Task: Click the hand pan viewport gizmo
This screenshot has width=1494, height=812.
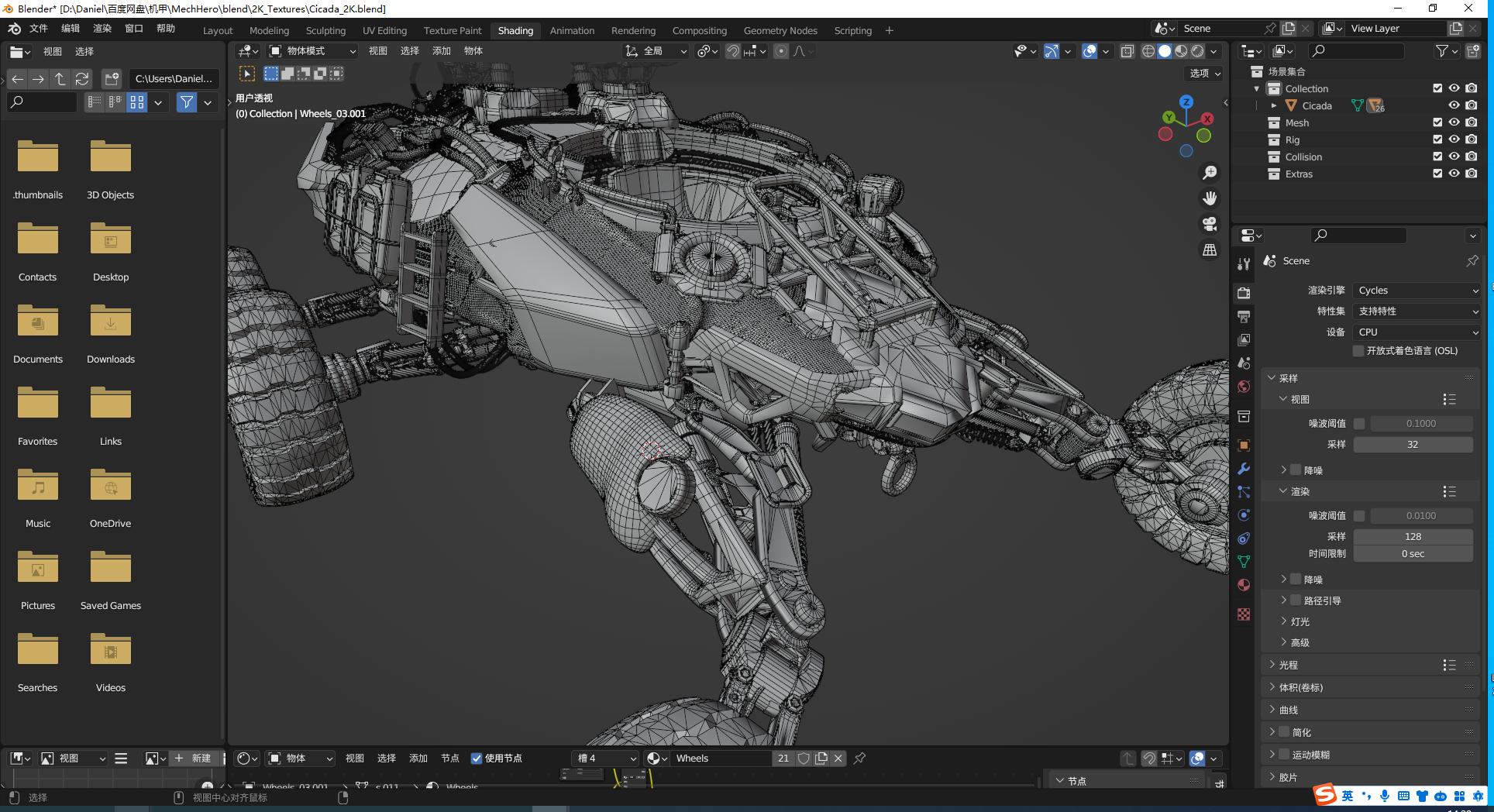Action: click(1209, 198)
